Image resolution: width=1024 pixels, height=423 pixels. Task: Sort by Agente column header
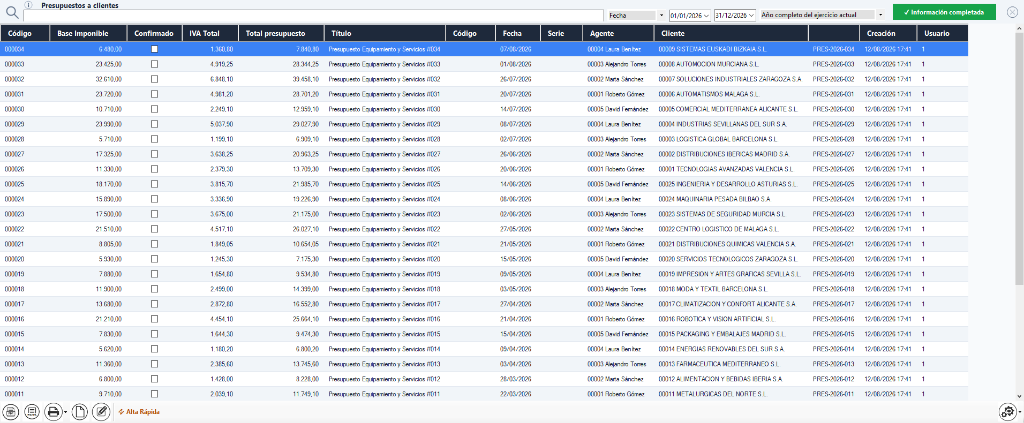pyautogui.click(x=618, y=33)
